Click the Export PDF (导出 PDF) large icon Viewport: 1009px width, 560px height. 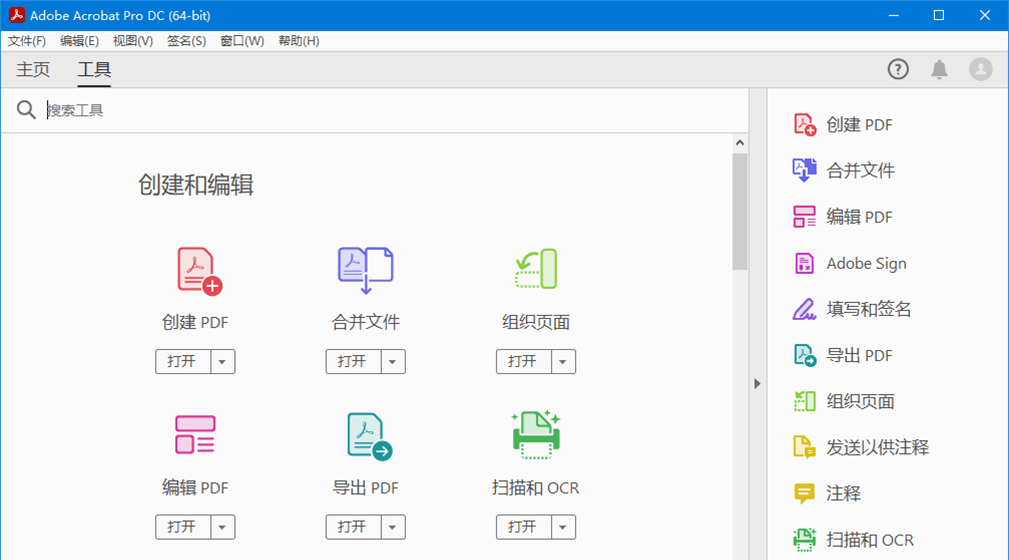click(x=369, y=436)
